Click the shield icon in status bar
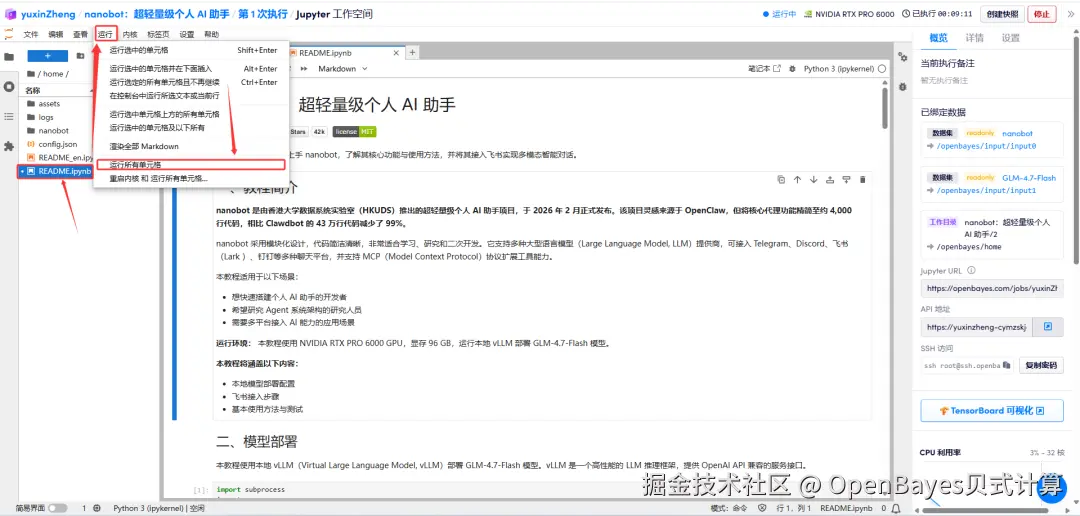The height and width of the screenshot is (516, 1080). pos(762,508)
